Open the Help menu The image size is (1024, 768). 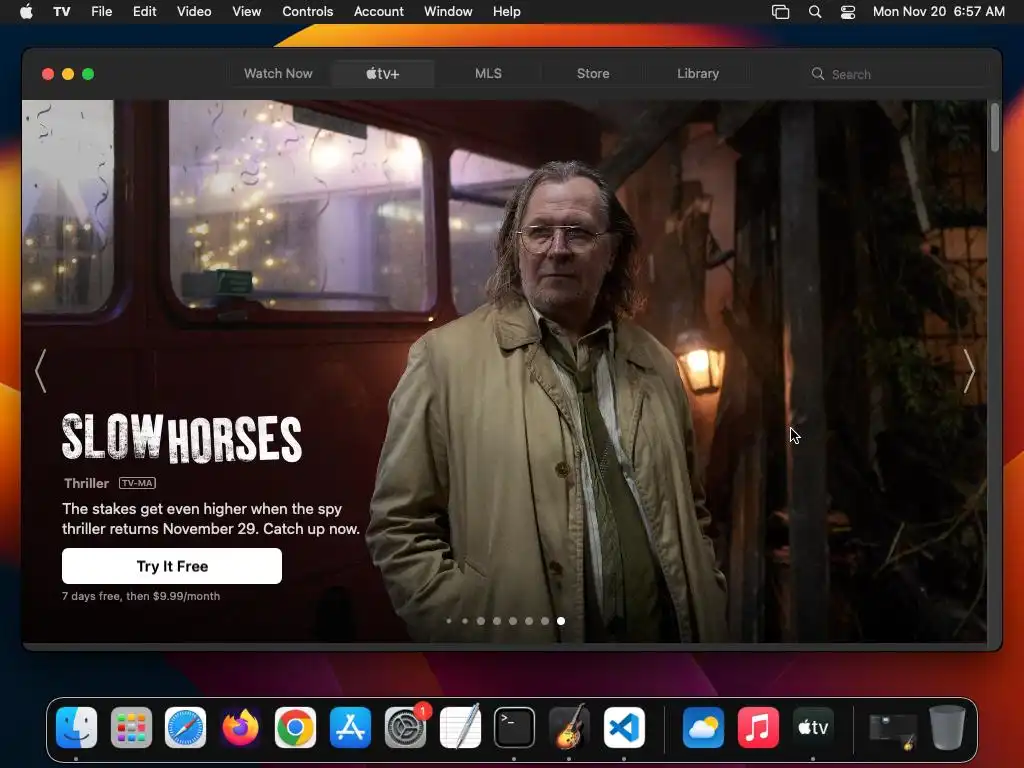[x=506, y=11]
